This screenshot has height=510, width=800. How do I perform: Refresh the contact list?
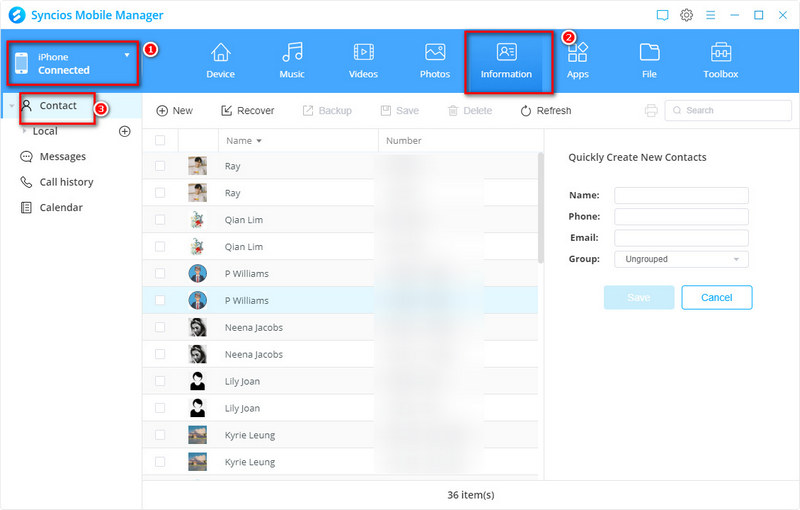(546, 111)
